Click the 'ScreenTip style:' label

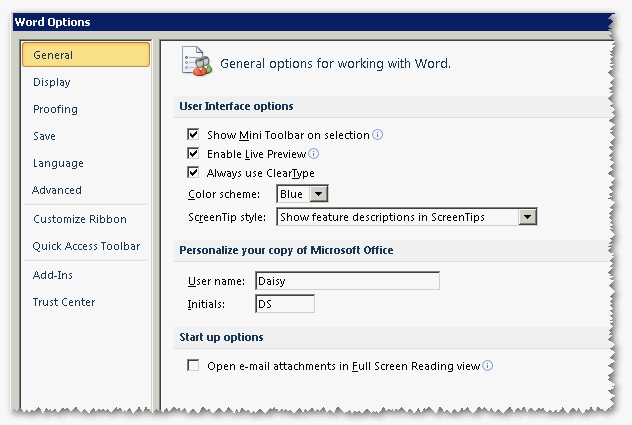tap(227, 217)
